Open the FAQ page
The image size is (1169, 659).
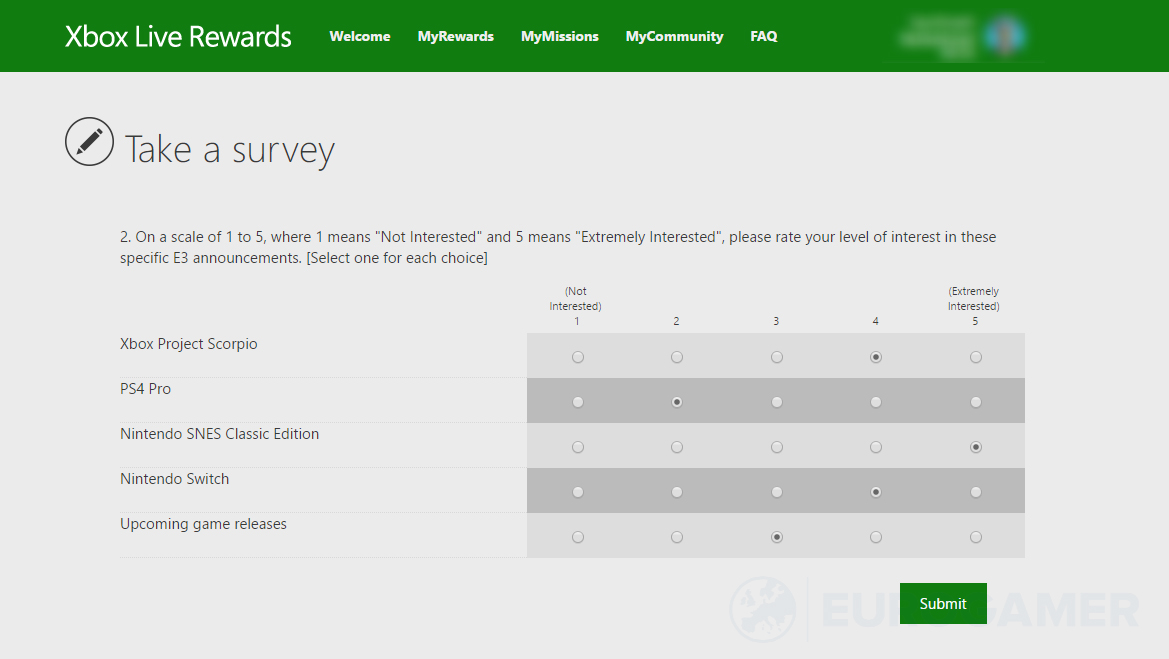tap(763, 37)
